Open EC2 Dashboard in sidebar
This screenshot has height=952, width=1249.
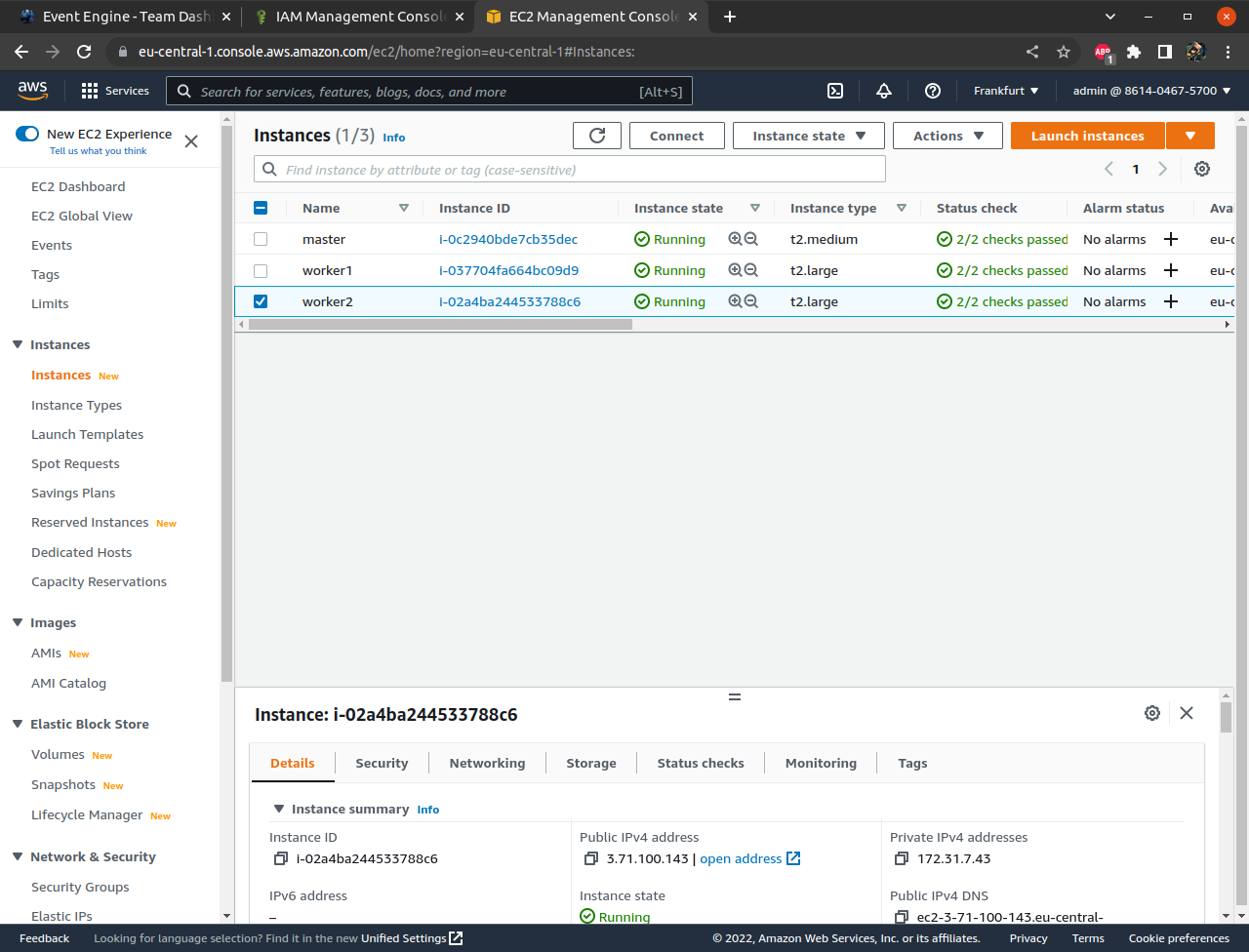click(x=78, y=186)
